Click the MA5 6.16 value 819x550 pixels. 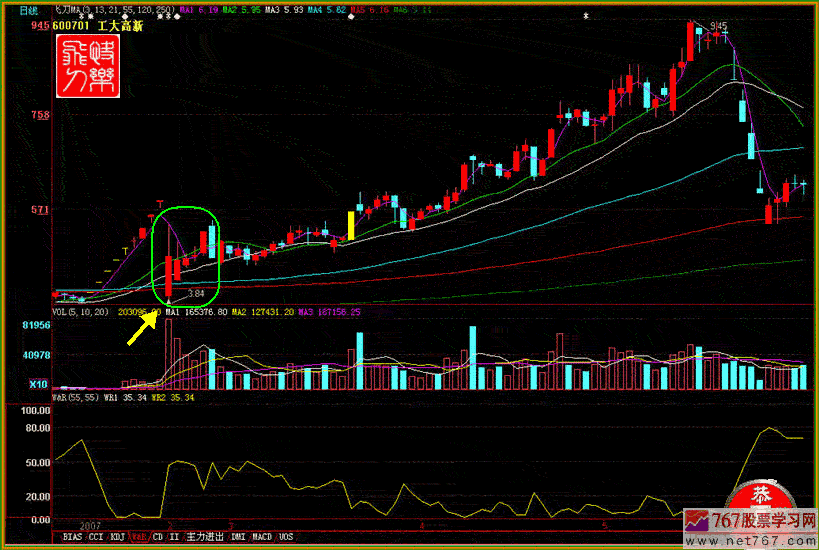point(369,9)
